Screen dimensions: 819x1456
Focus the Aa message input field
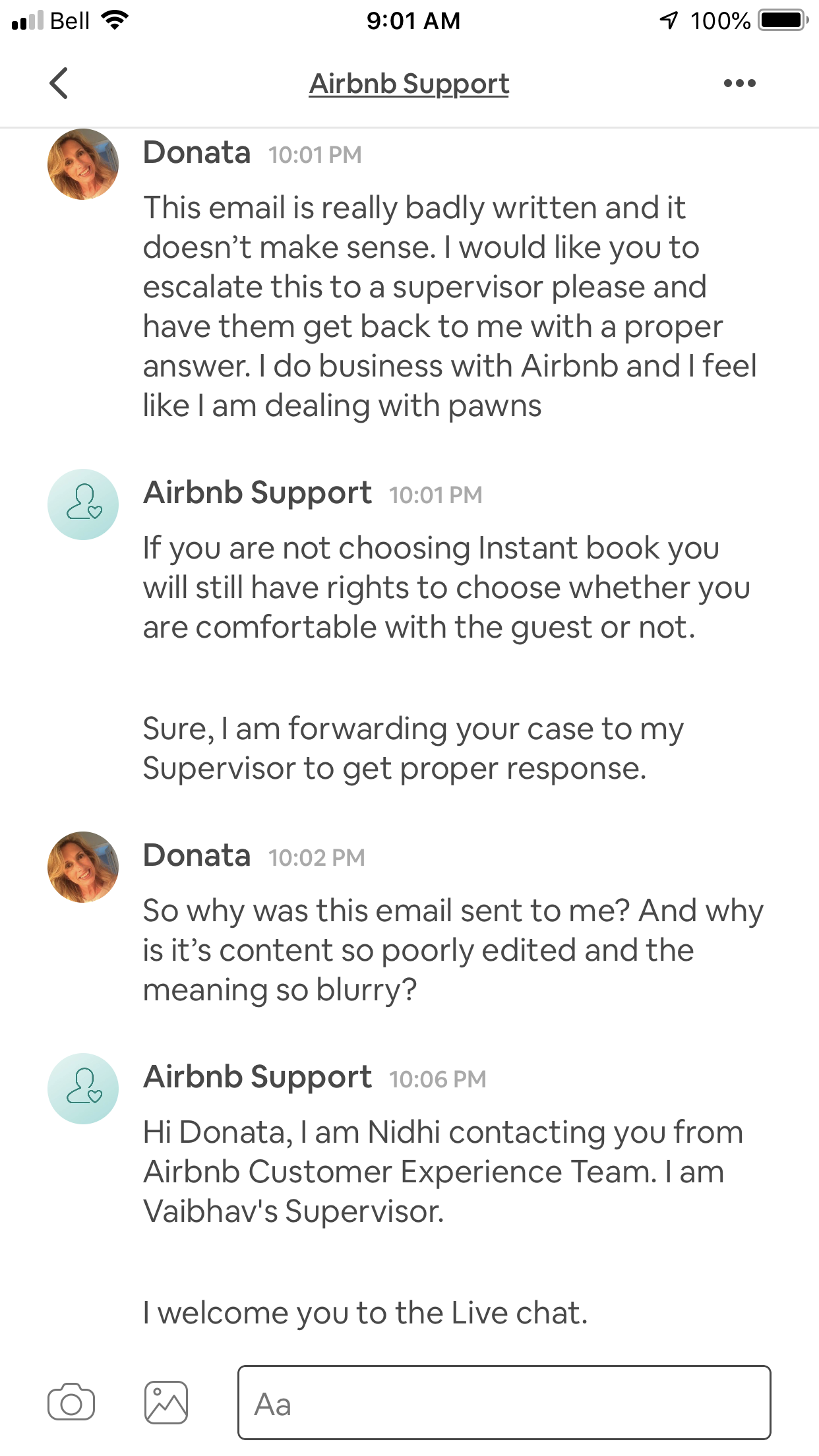(x=504, y=1403)
